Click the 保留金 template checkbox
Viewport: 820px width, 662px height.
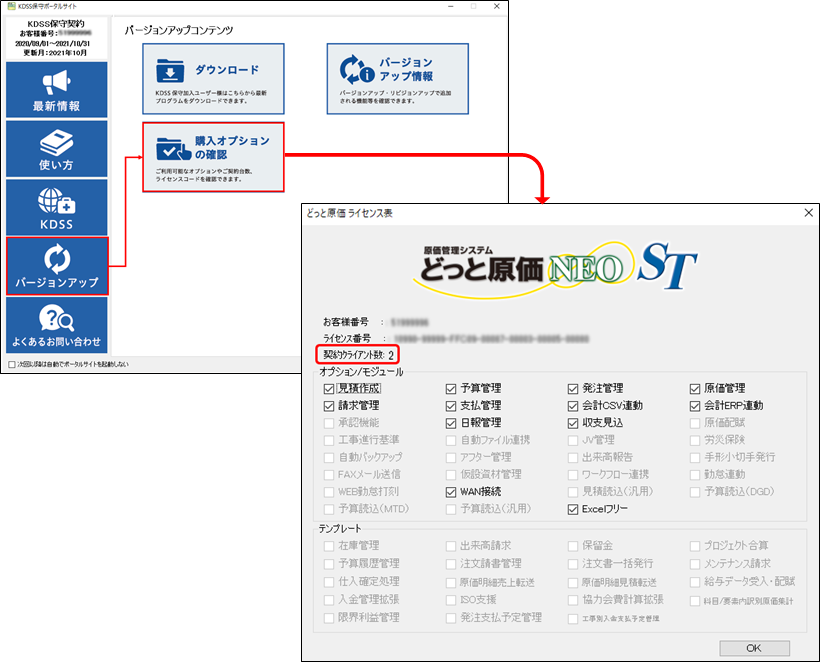coord(573,546)
